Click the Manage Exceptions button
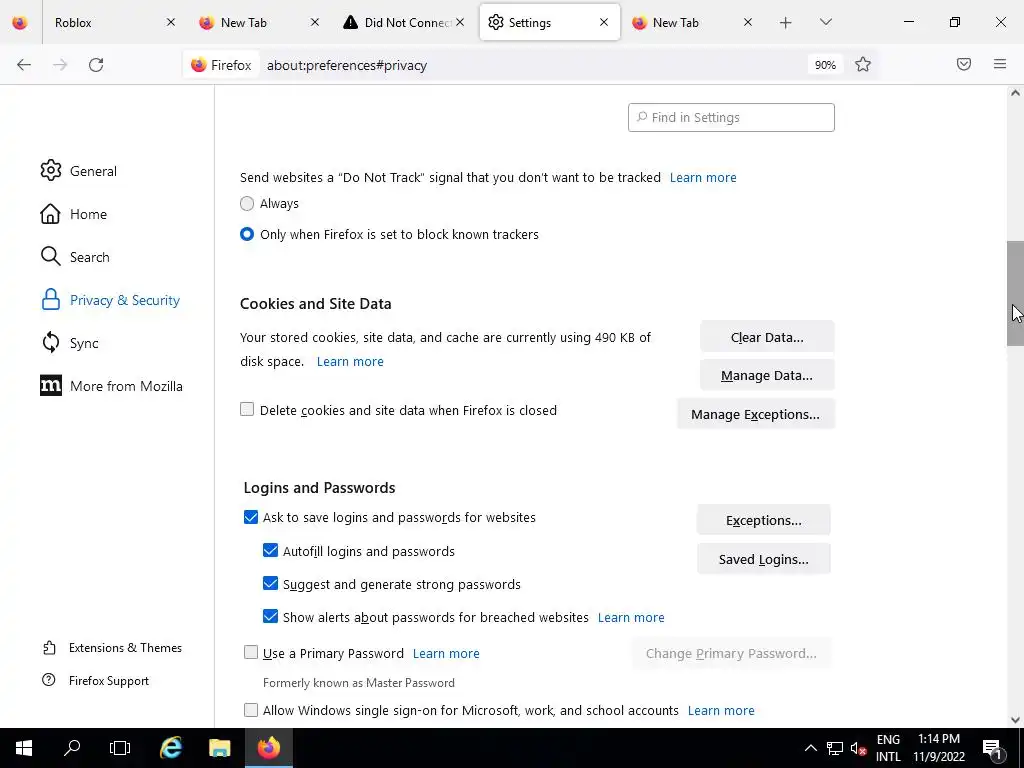Screen dimensions: 1024x768 click(x=755, y=415)
